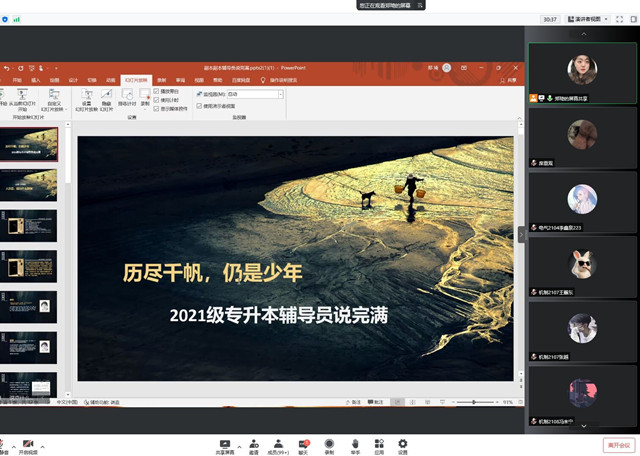Select Normal view icon in the status bar
640x456 pixels.
(x=397, y=403)
